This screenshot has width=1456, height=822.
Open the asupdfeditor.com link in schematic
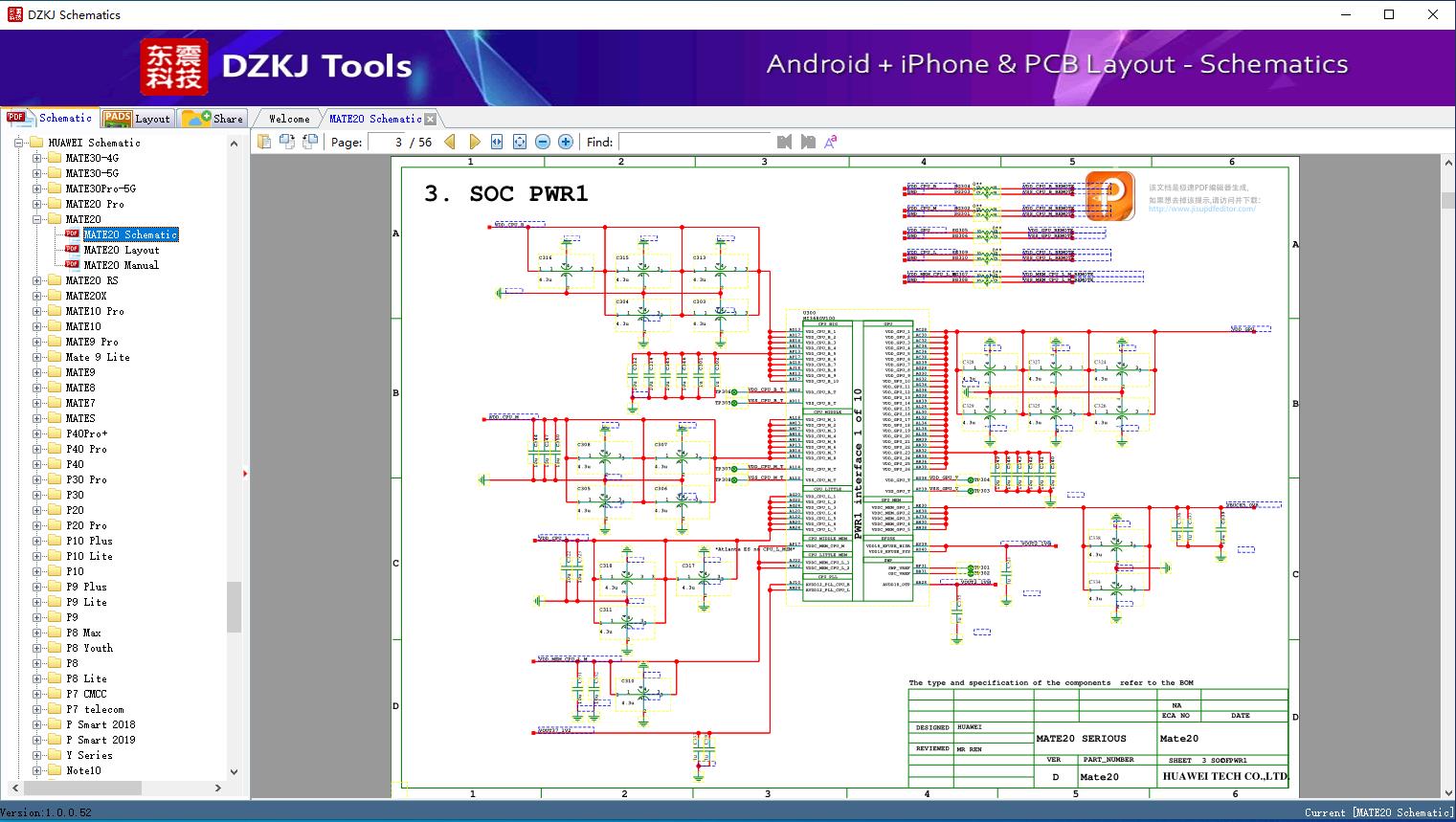point(1201,209)
